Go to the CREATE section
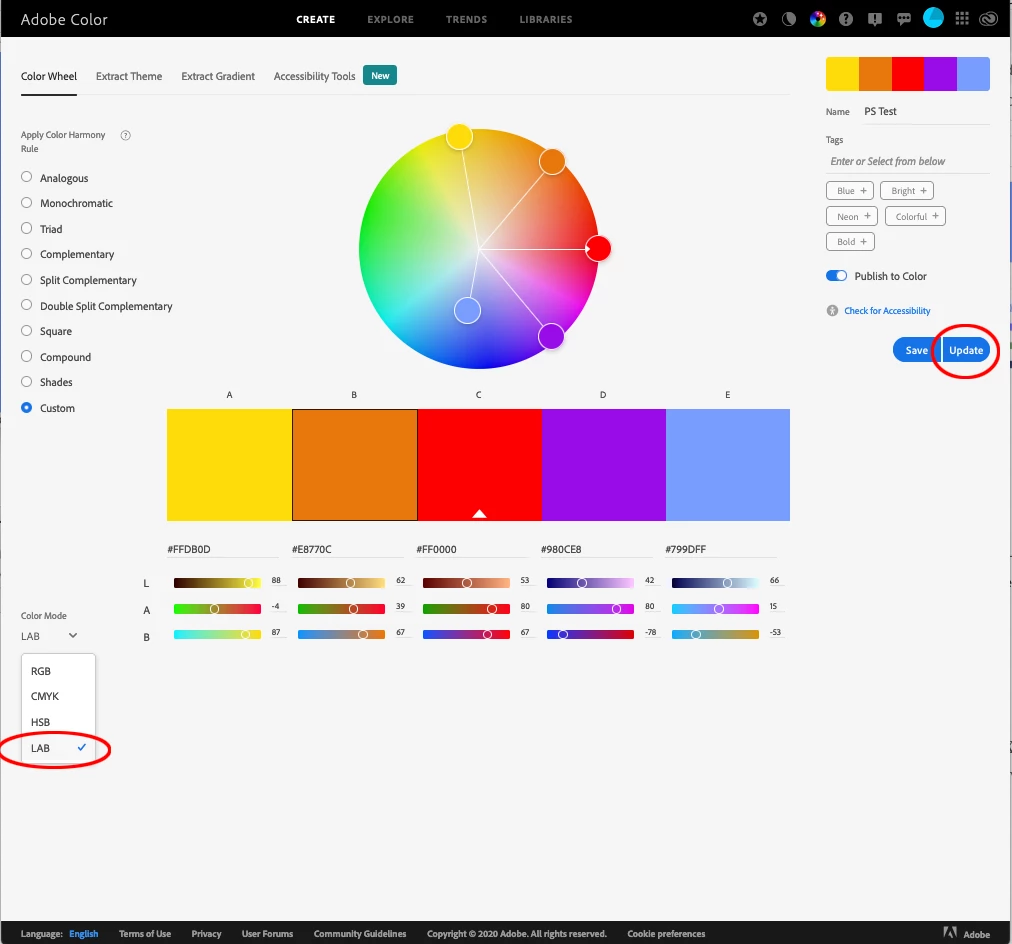 coord(316,19)
